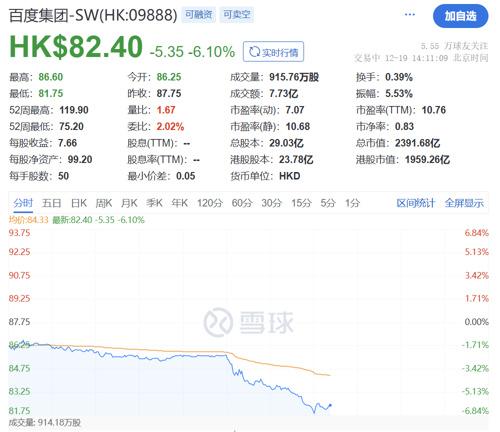Click the -6.84% percent axis label
The width and height of the screenshot is (500, 432).
[x=475, y=411]
